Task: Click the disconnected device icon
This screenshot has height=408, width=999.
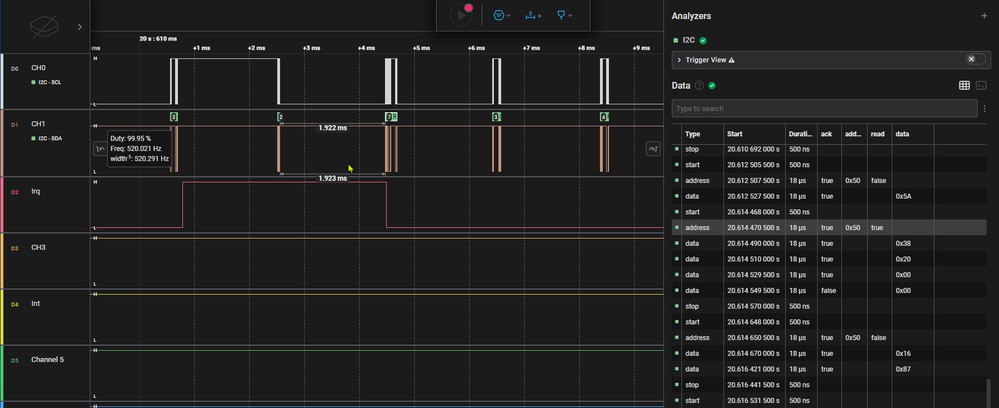Action: 45,26
